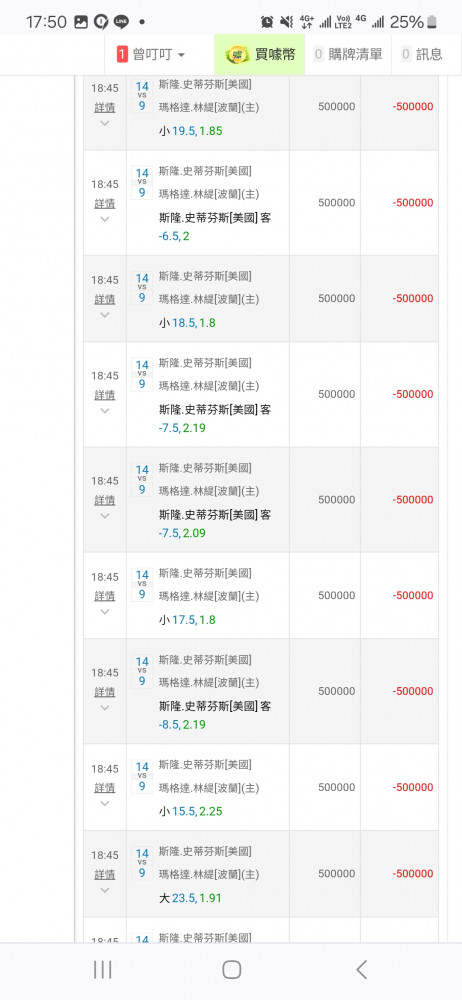Image resolution: width=462 pixels, height=1000 pixels.
Task: Open the 曾叮叮 user dropdown
Action: (x=151, y=55)
